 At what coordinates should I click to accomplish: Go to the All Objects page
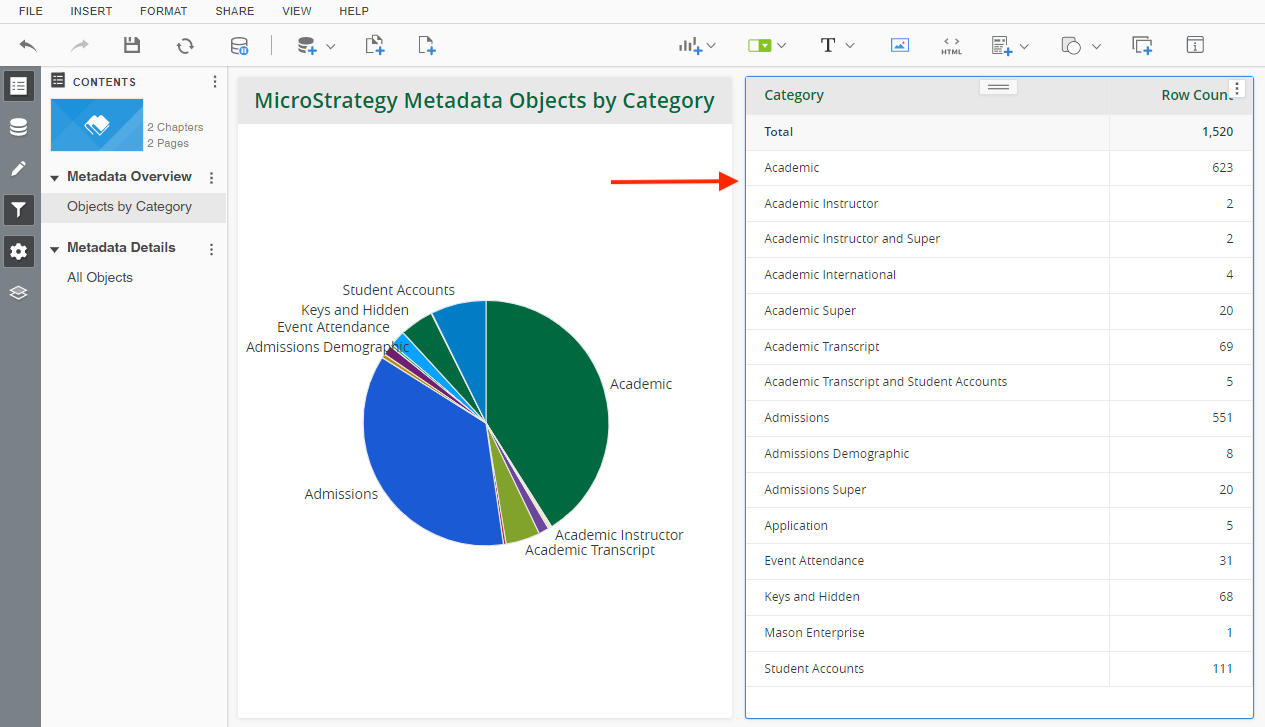(100, 278)
